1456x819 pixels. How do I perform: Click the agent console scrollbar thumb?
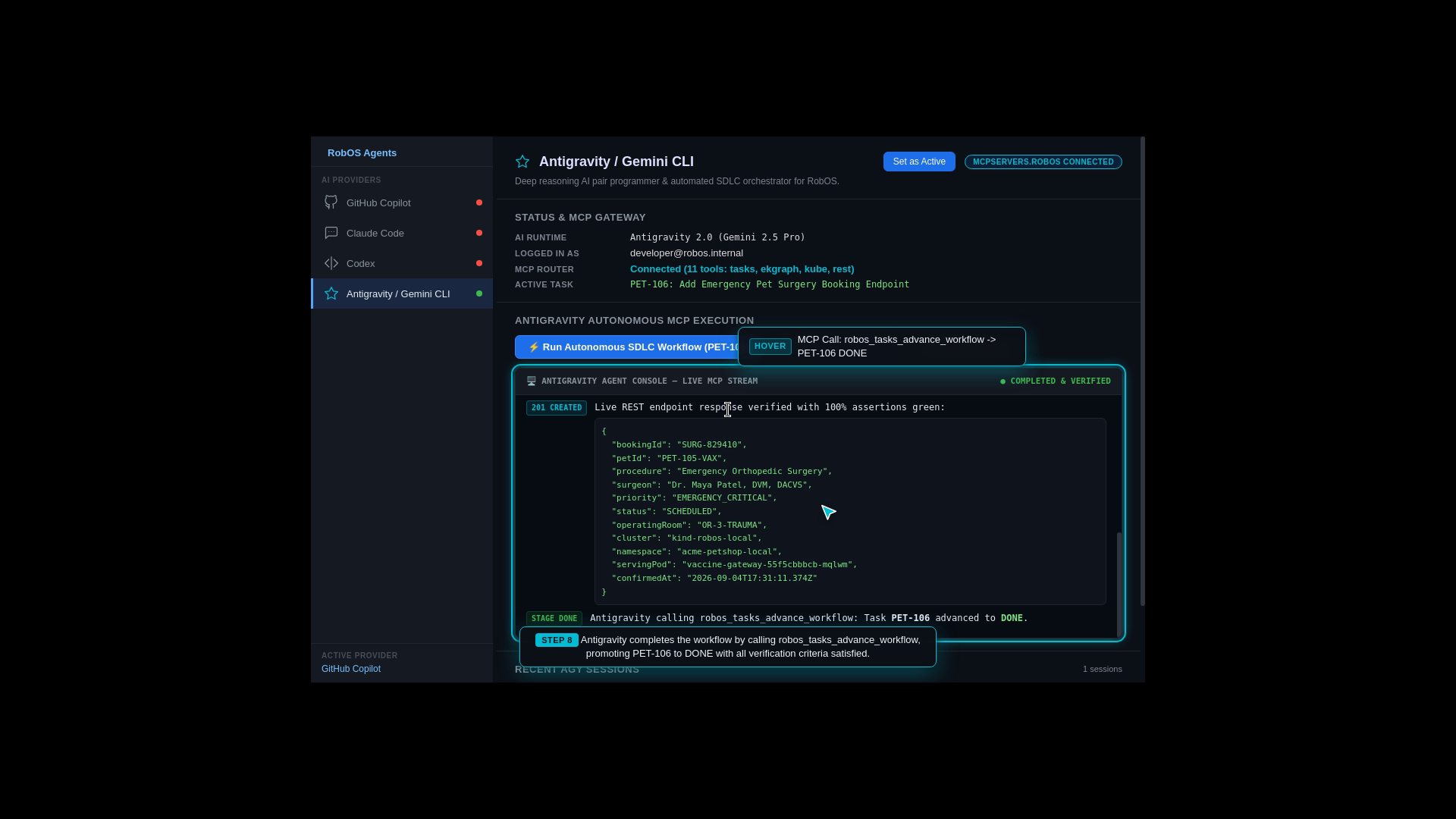click(1119, 584)
